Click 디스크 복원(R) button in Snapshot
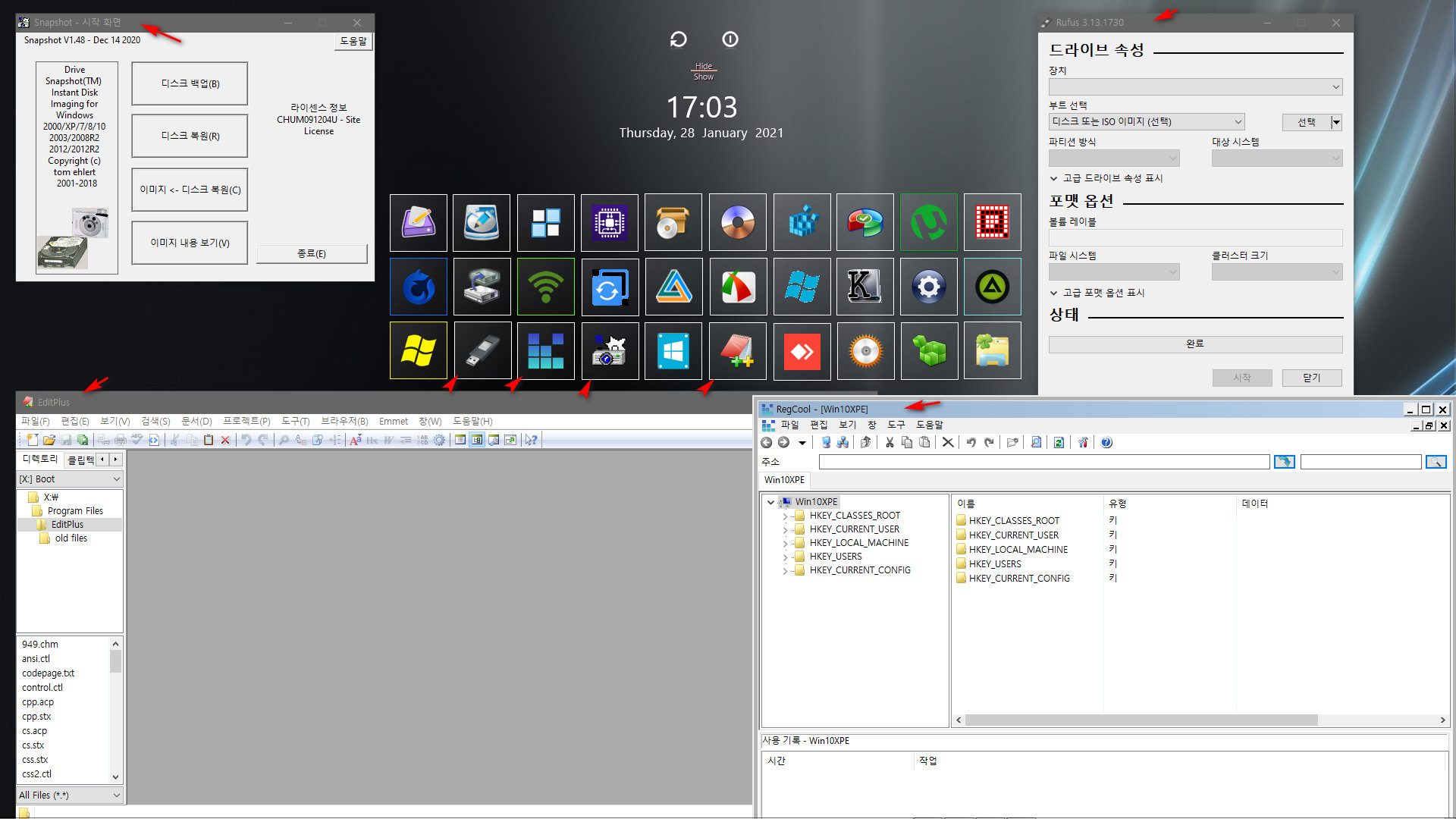Viewport: 1456px width, 819px height. [x=190, y=136]
